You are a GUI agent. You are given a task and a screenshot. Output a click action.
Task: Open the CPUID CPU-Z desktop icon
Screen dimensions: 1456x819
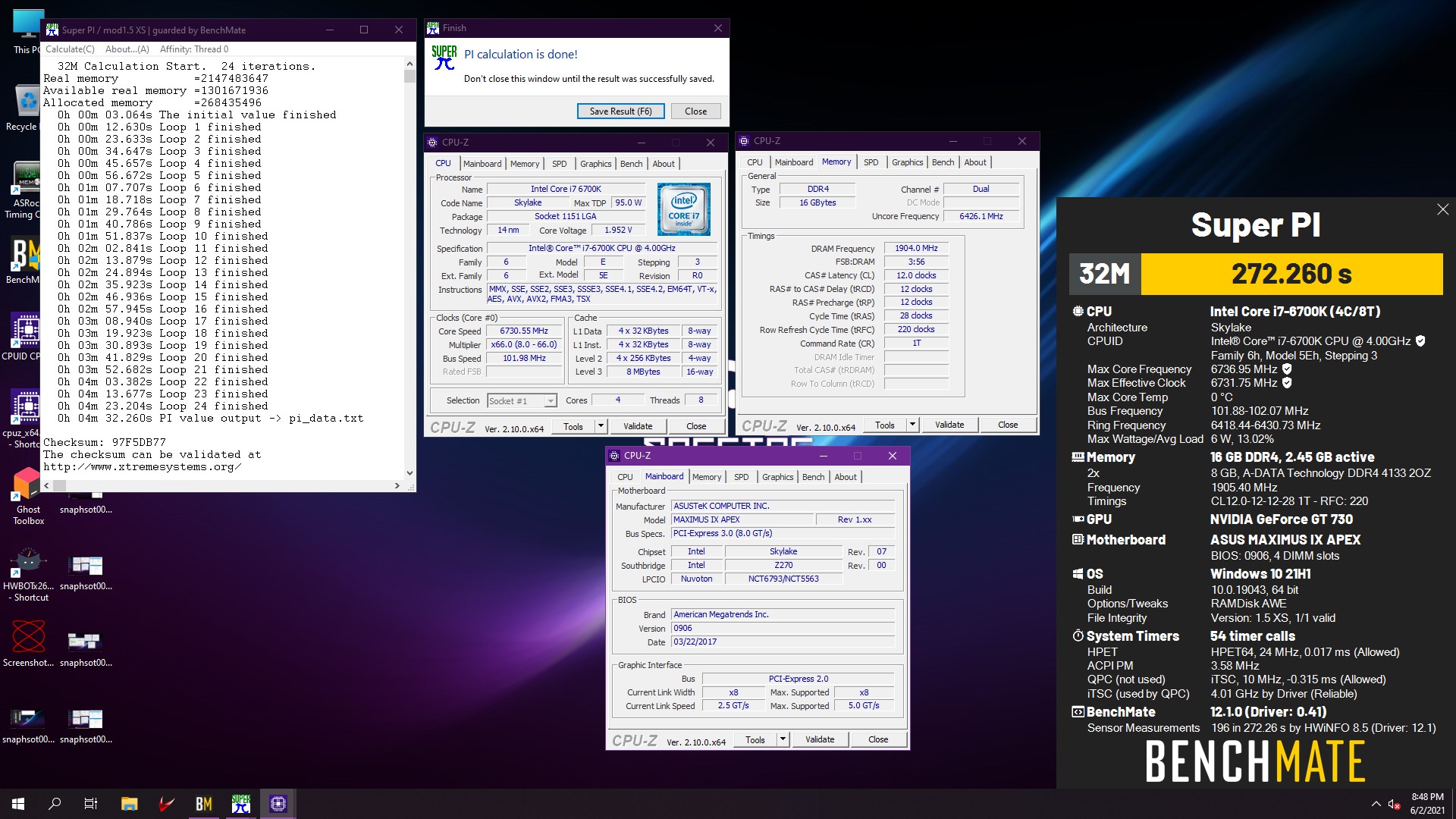[23, 337]
